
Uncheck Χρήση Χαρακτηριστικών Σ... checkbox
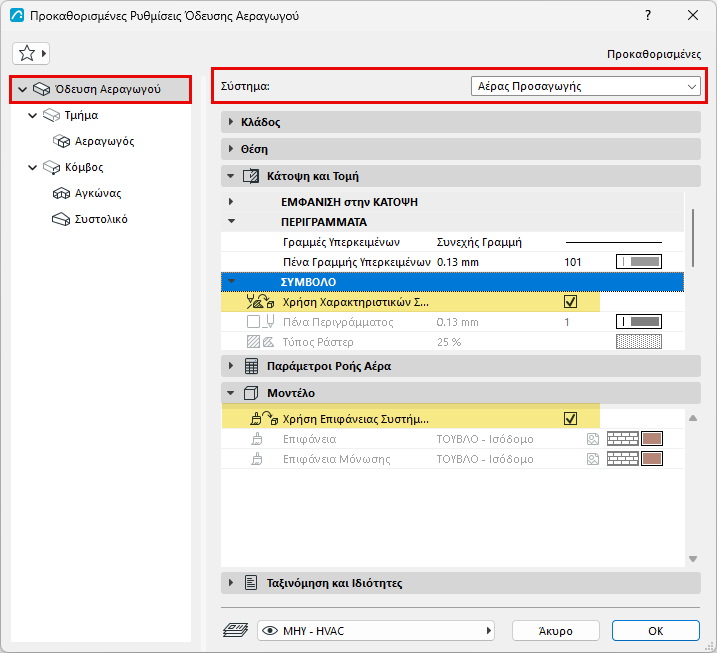pos(570,302)
